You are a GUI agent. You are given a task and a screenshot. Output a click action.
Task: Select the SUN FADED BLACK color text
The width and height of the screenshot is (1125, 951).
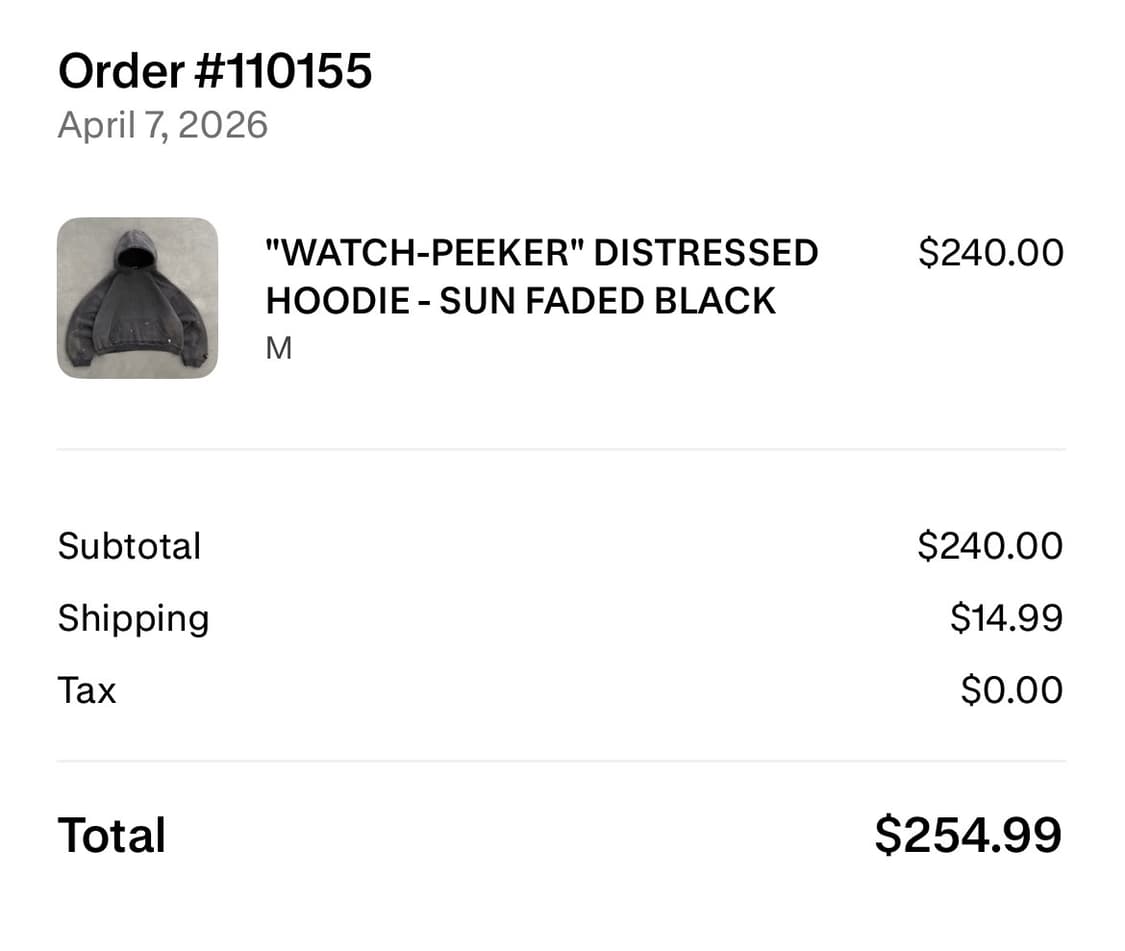tap(607, 300)
